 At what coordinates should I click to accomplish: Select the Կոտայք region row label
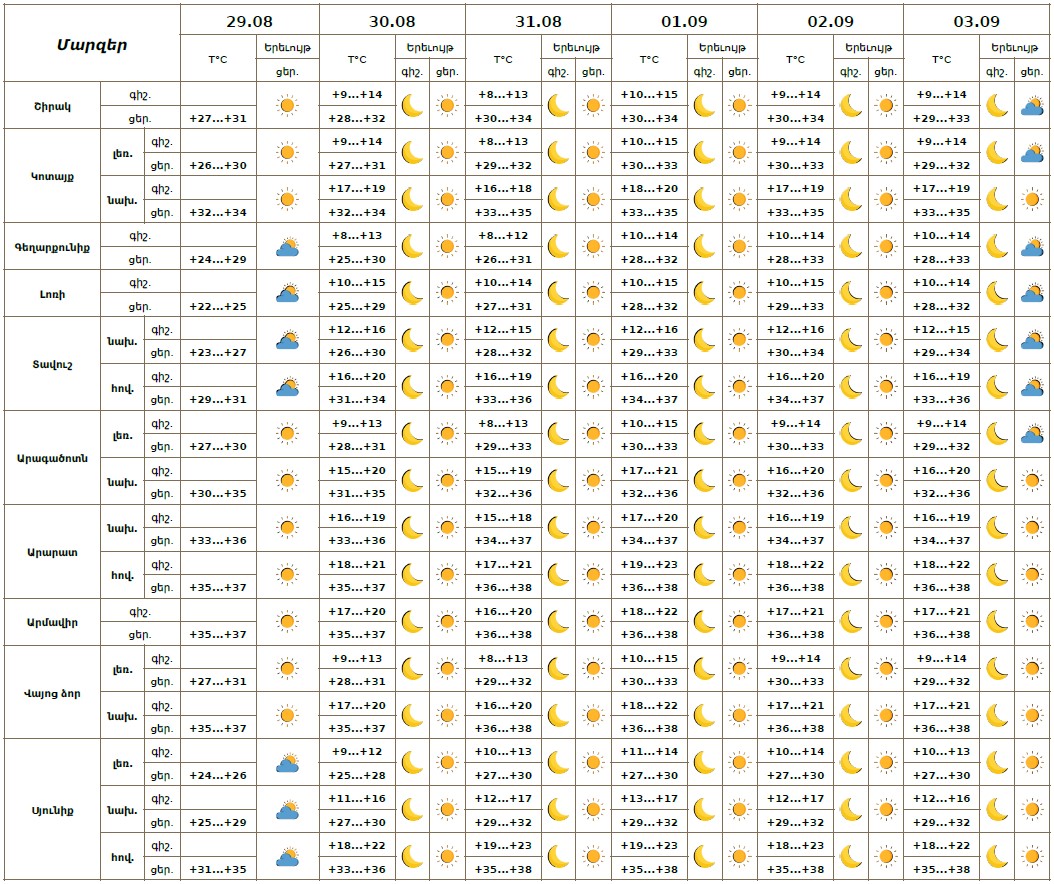pos(52,176)
